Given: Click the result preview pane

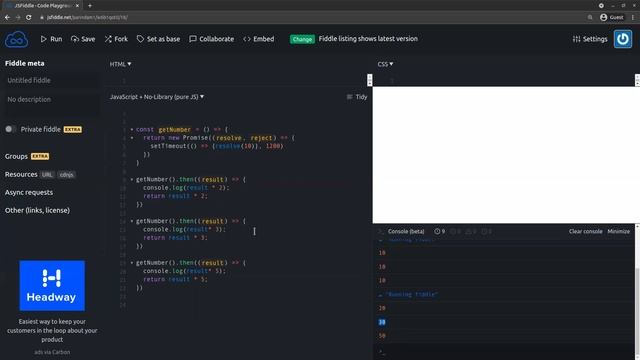Looking at the screenshot, I should click(505, 155).
